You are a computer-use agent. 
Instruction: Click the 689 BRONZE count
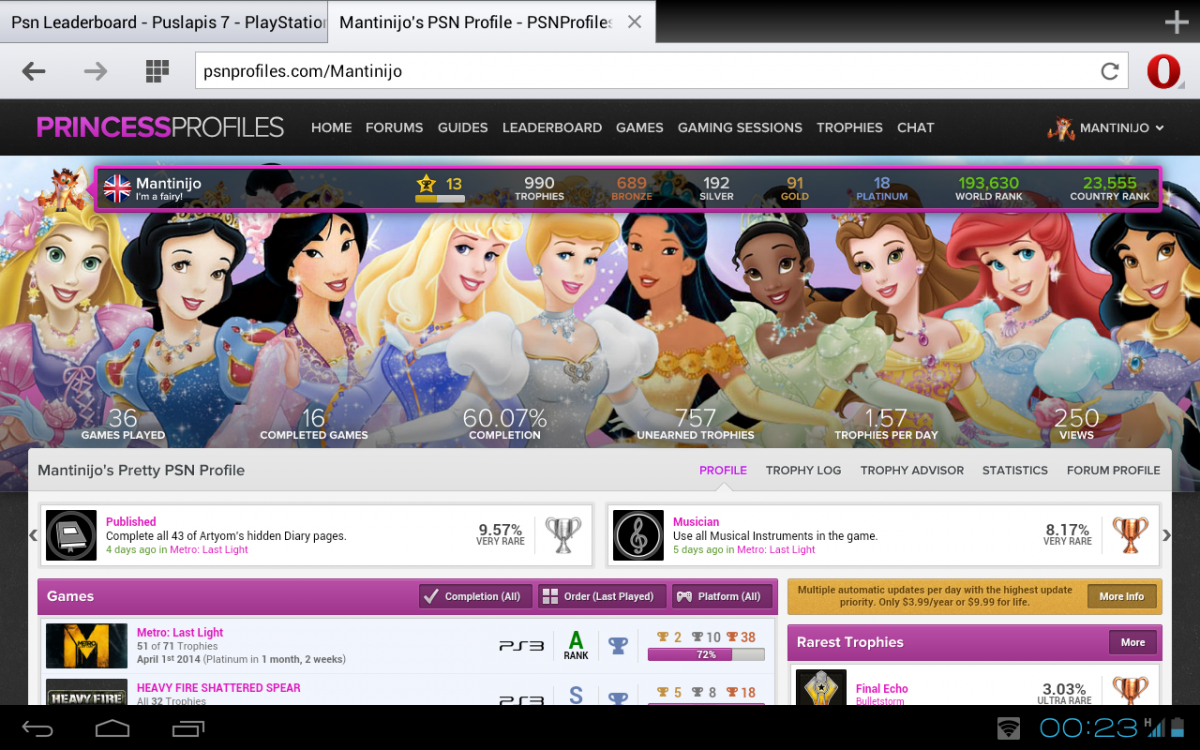click(x=632, y=188)
